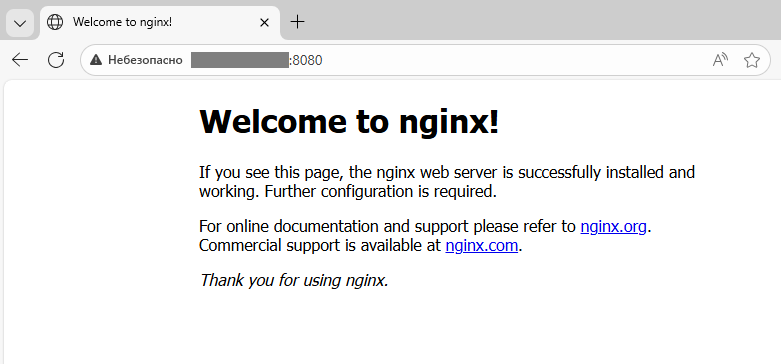This screenshot has width=781, height=364.
Task: Reload the page with refresh icon
Action: tap(56, 60)
